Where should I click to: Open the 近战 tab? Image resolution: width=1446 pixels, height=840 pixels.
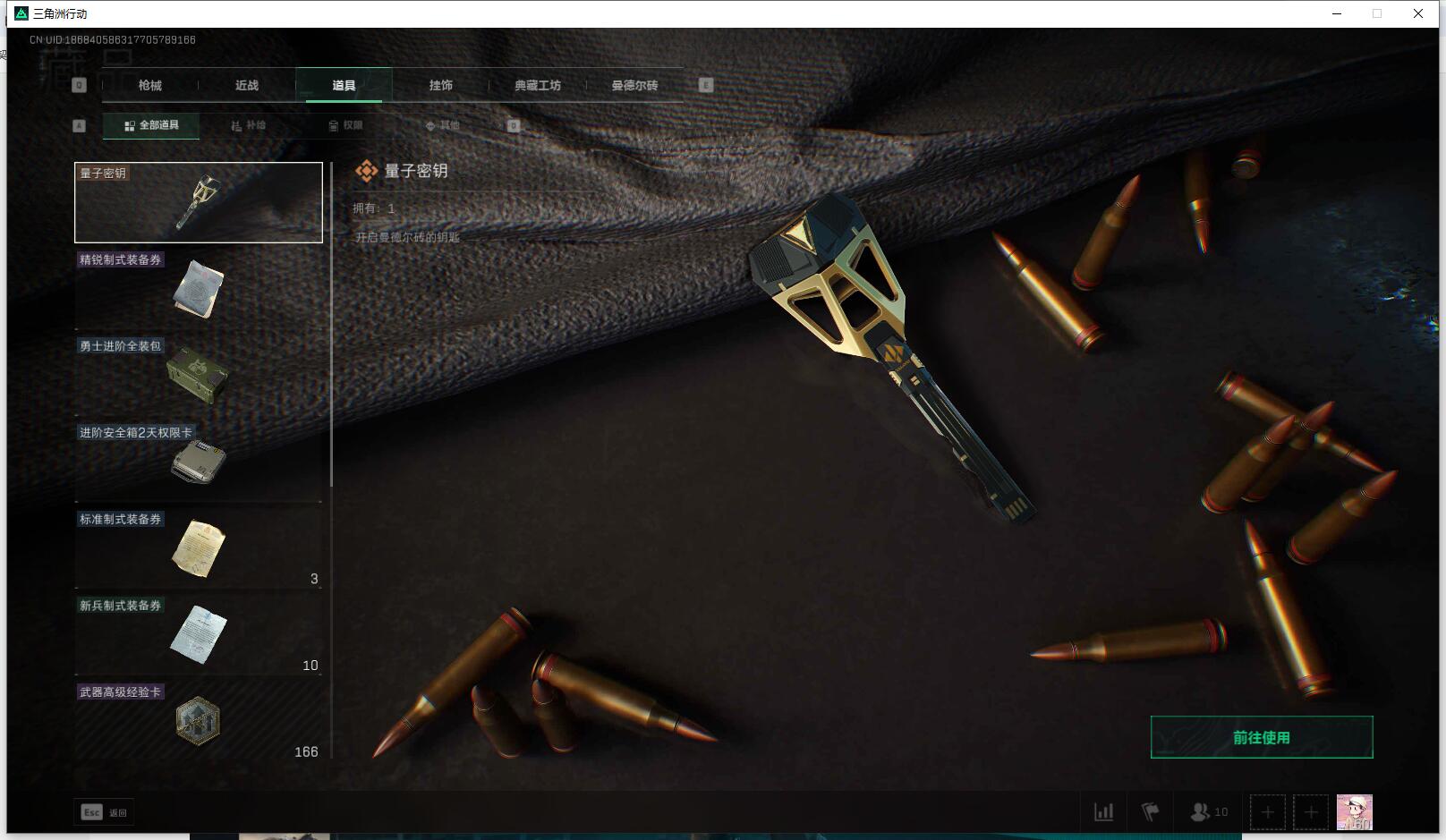click(247, 85)
